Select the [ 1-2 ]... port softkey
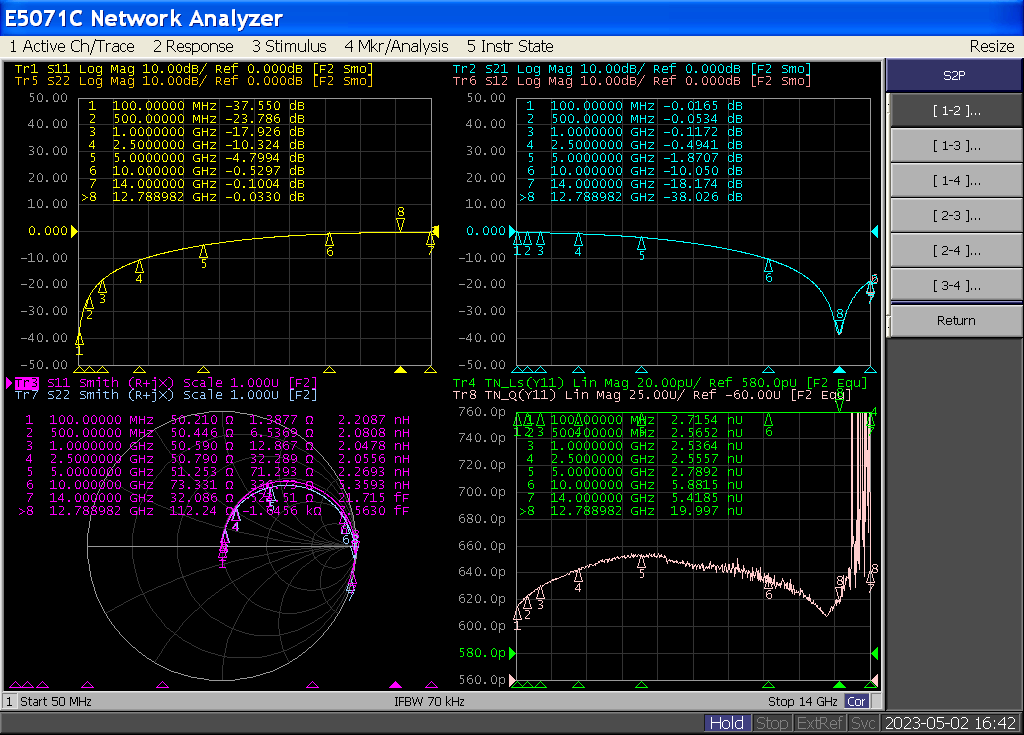This screenshot has width=1024, height=735. tap(955, 111)
